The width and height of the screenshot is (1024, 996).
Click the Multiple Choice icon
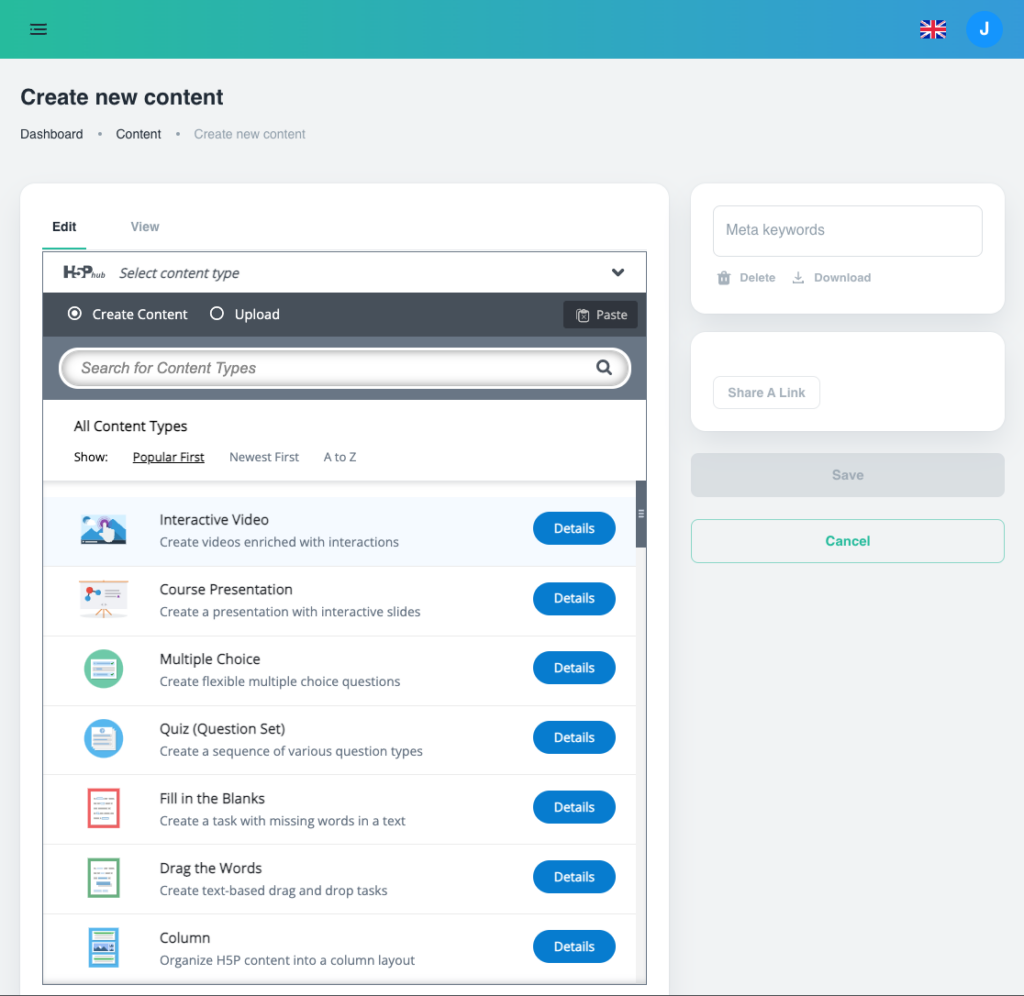click(x=103, y=668)
